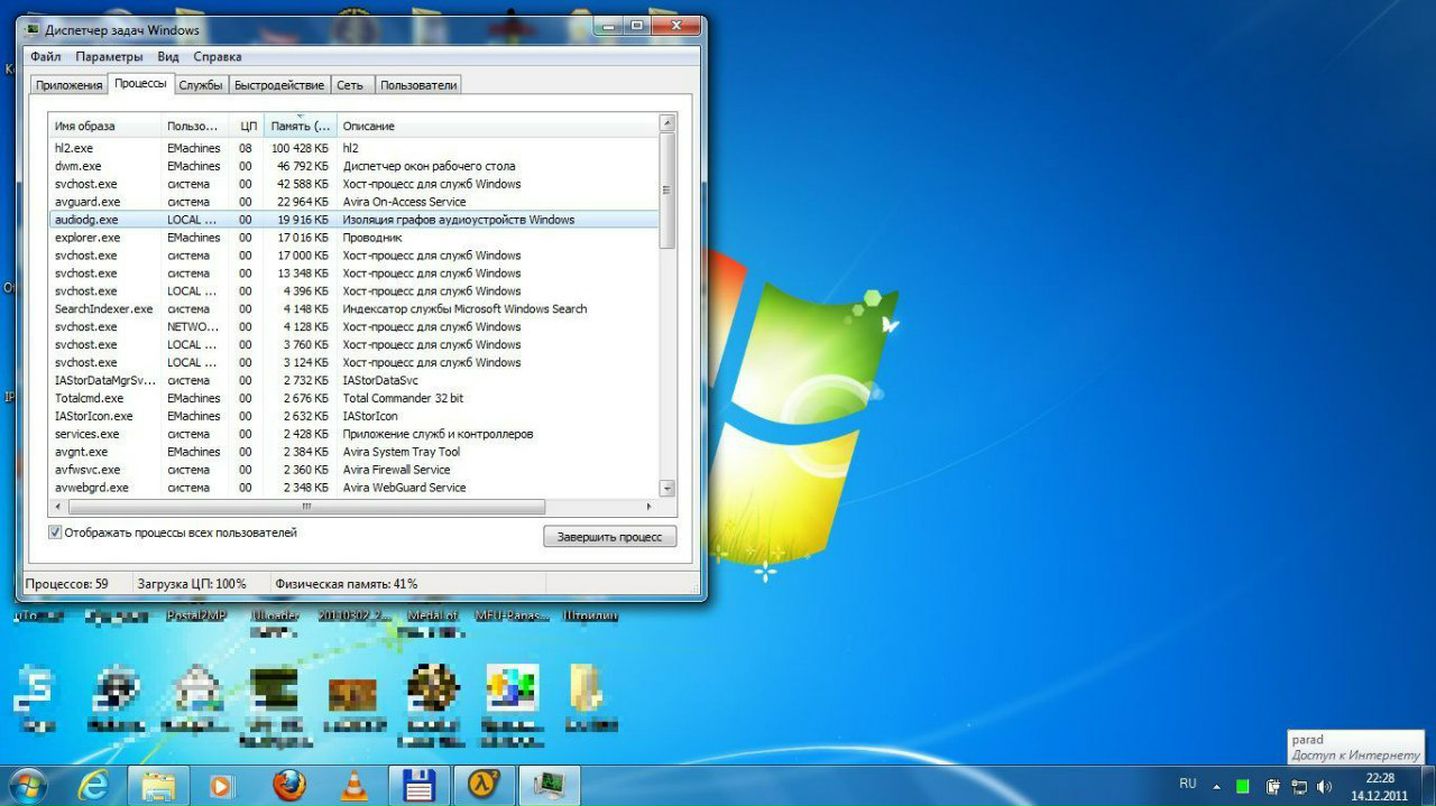Open Firefox from the taskbar
The image size is (1436, 806).
tap(289, 786)
